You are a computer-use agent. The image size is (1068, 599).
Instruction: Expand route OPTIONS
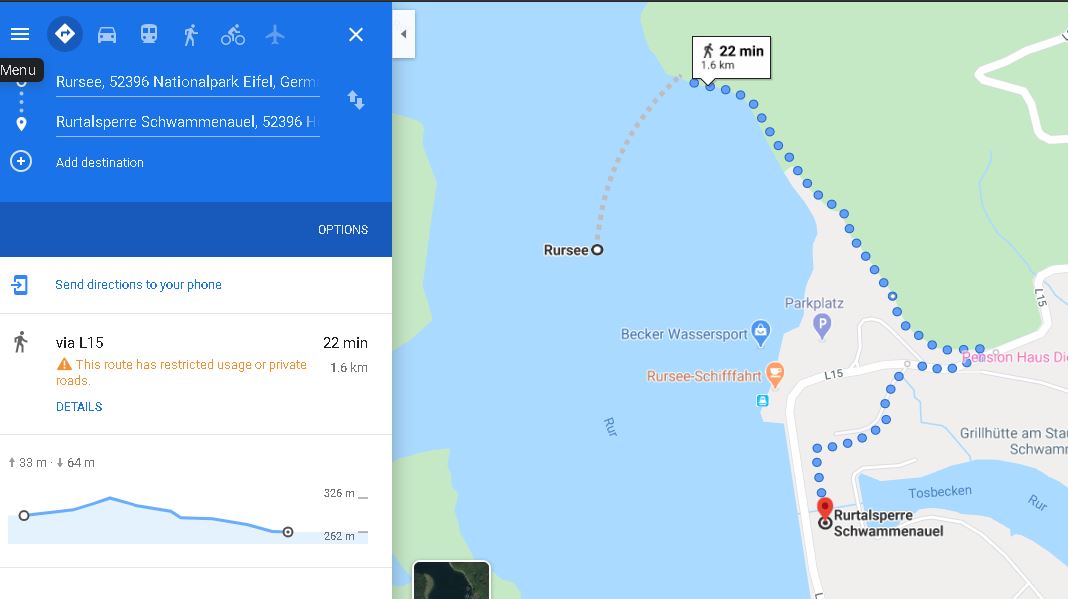tap(343, 230)
